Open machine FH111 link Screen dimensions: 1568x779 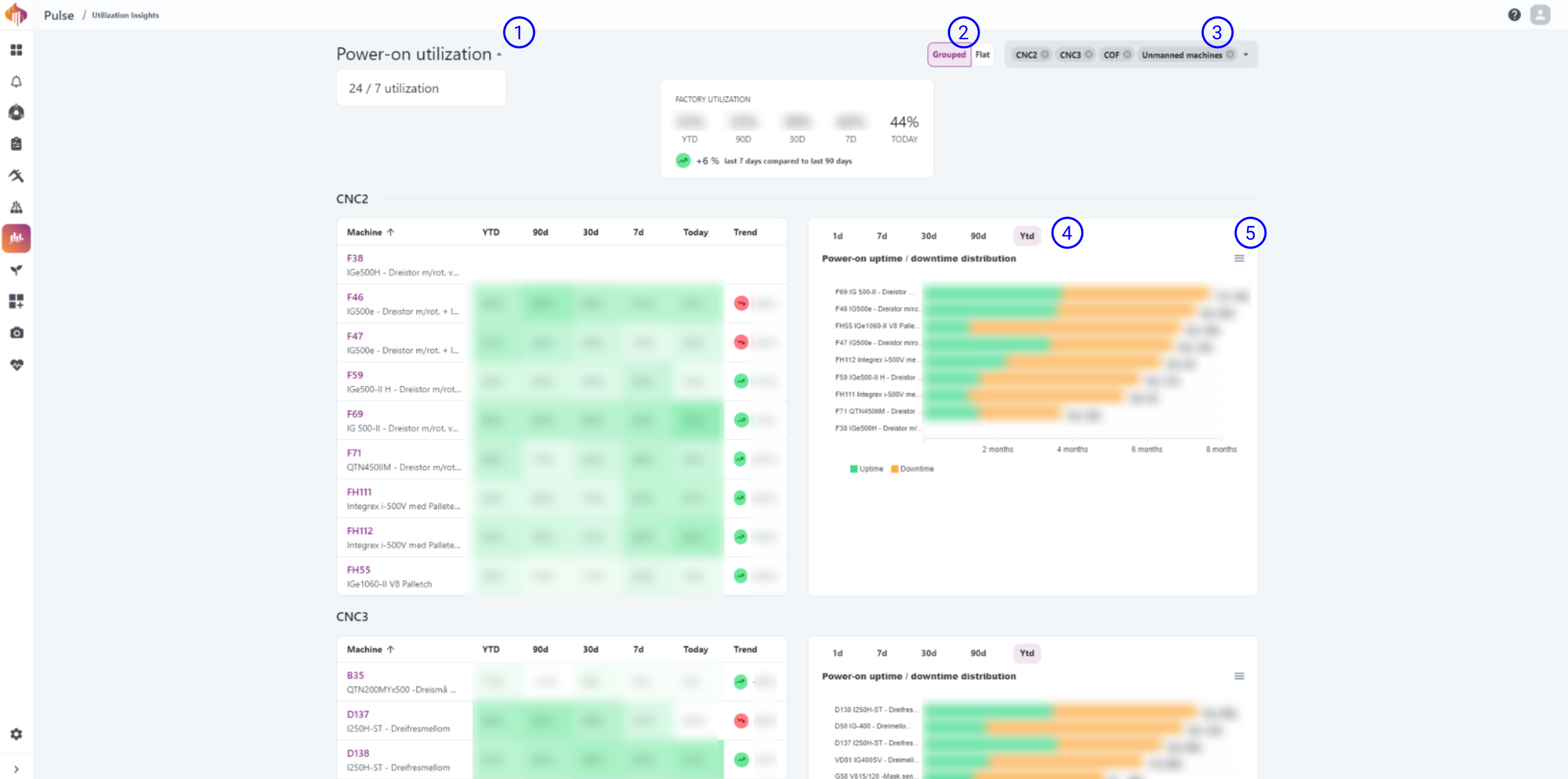359,492
